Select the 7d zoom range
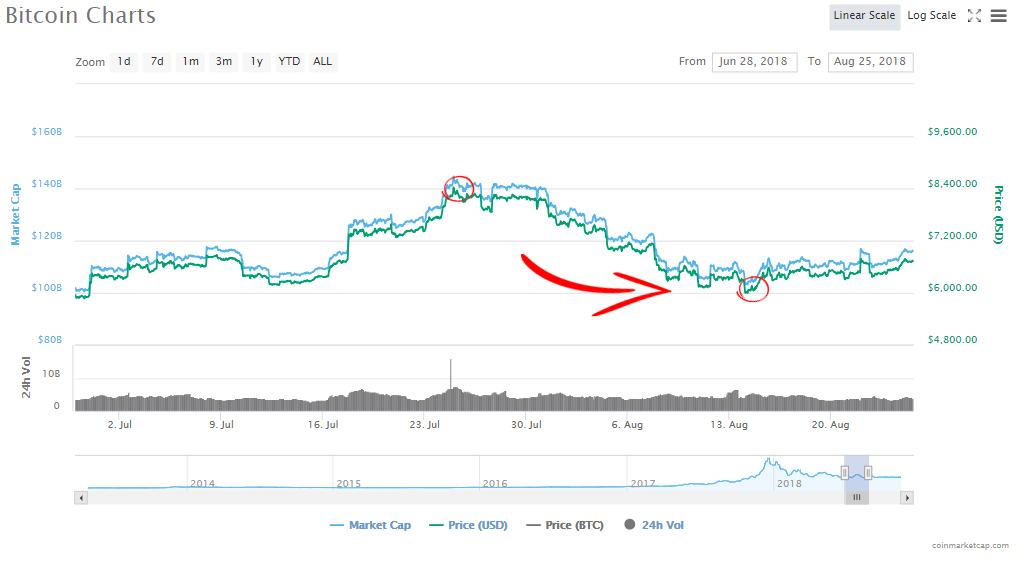 coord(157,62)
